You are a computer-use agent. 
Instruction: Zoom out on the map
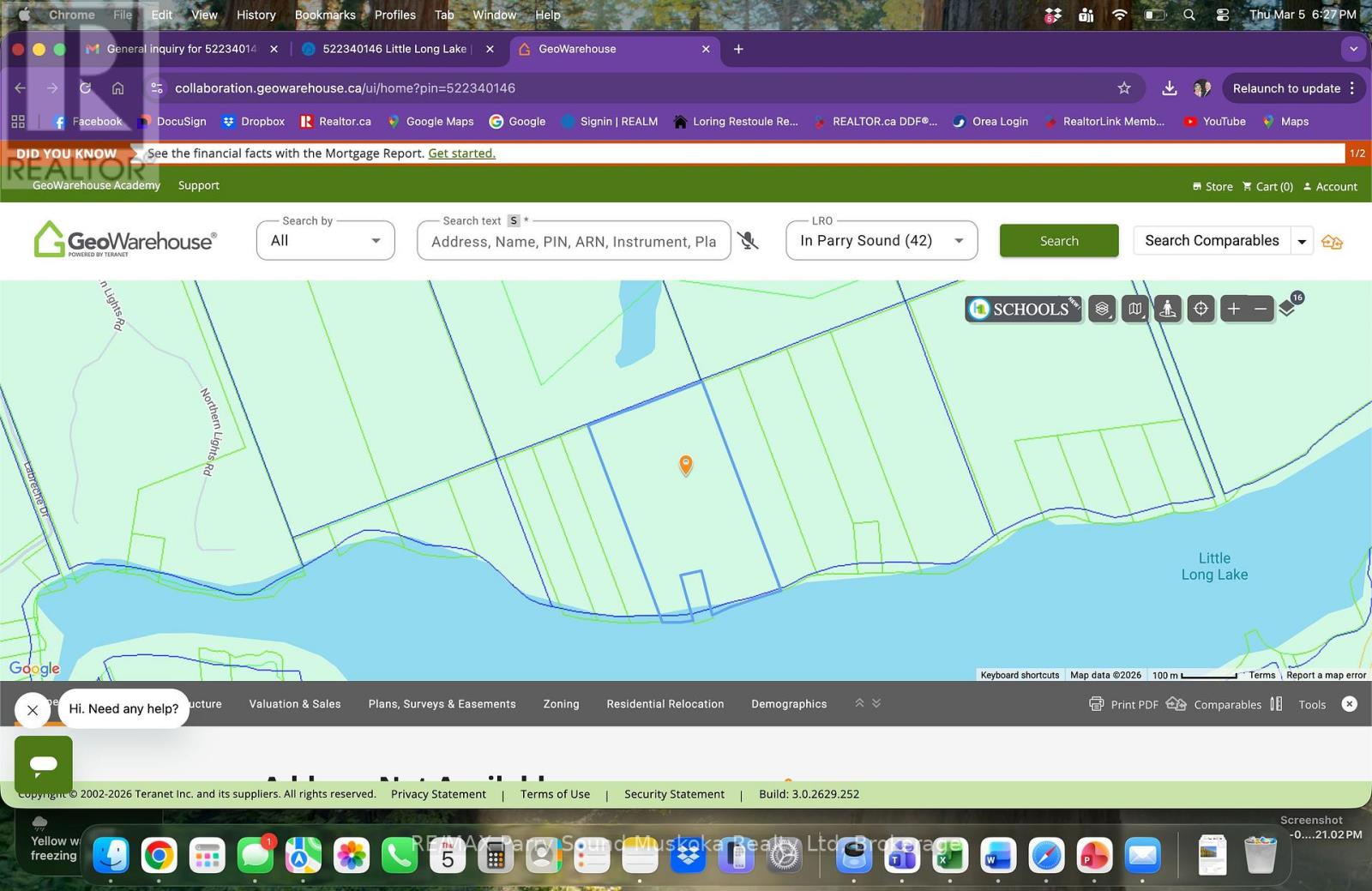coord(1261,309)
